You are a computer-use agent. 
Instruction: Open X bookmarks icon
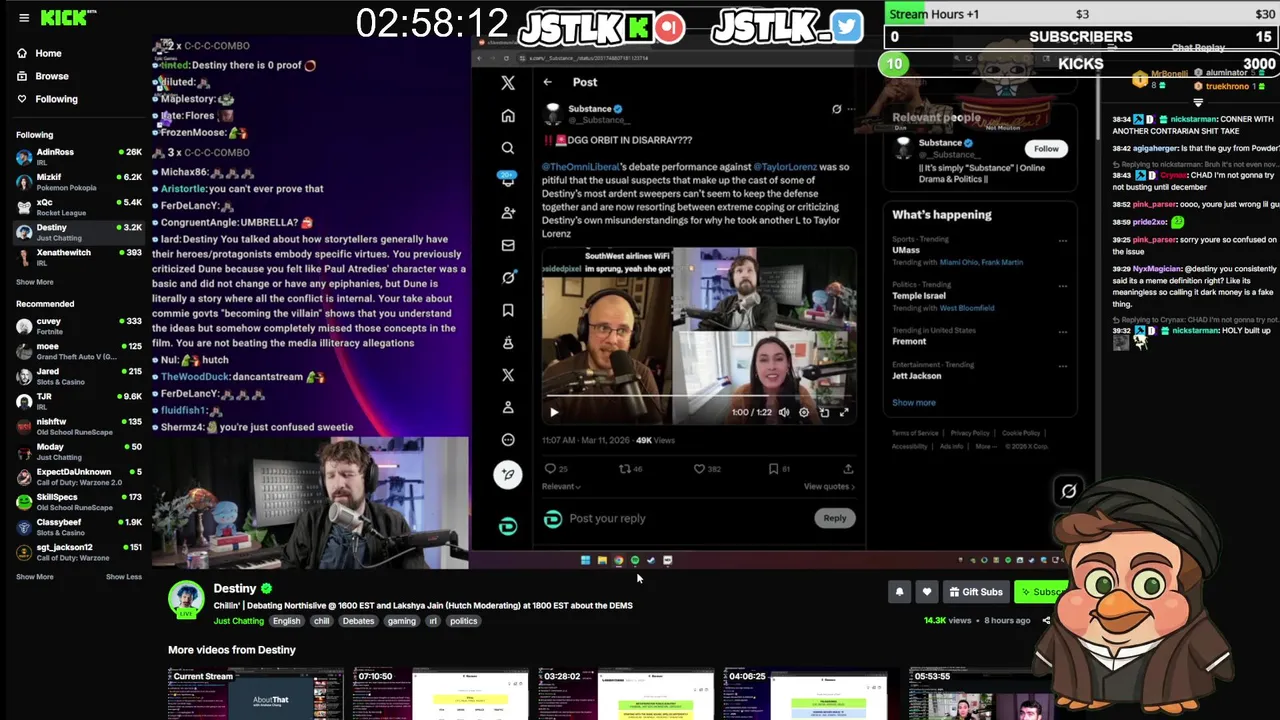pyautogui.click(x=508, y=310)
